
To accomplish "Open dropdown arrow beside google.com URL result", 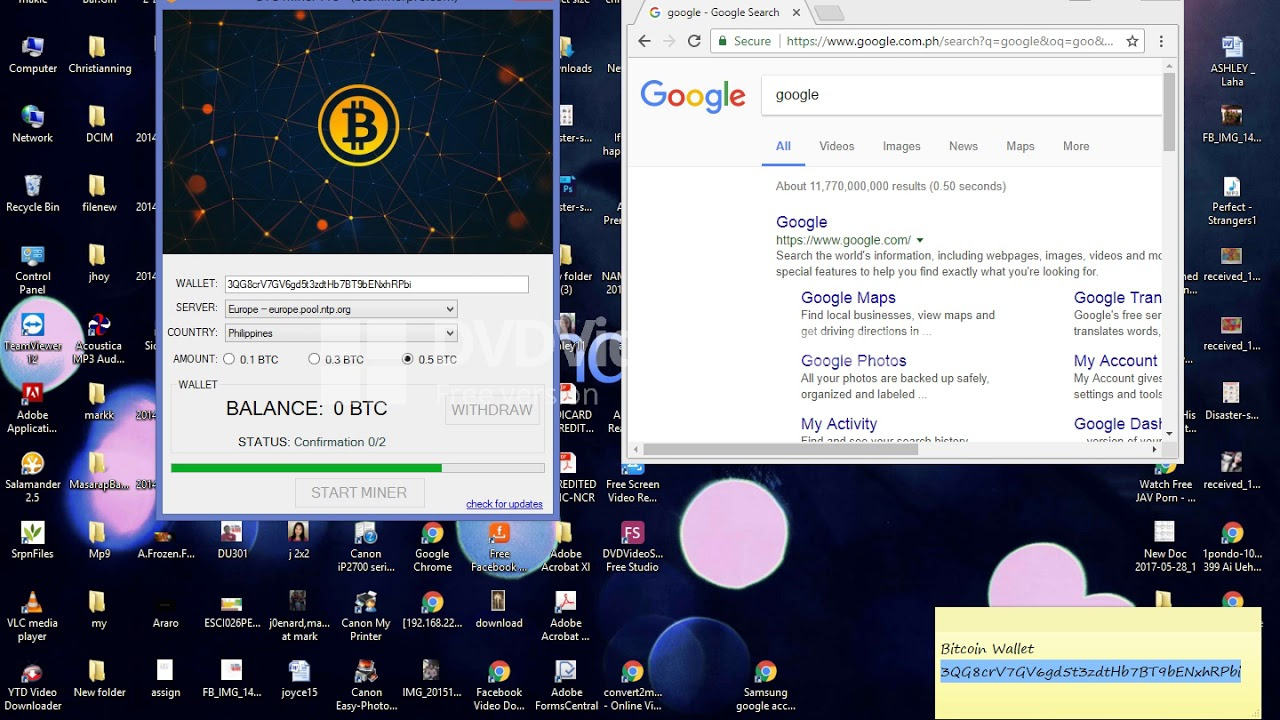I will pyautogui.click(x=919, y=240).
